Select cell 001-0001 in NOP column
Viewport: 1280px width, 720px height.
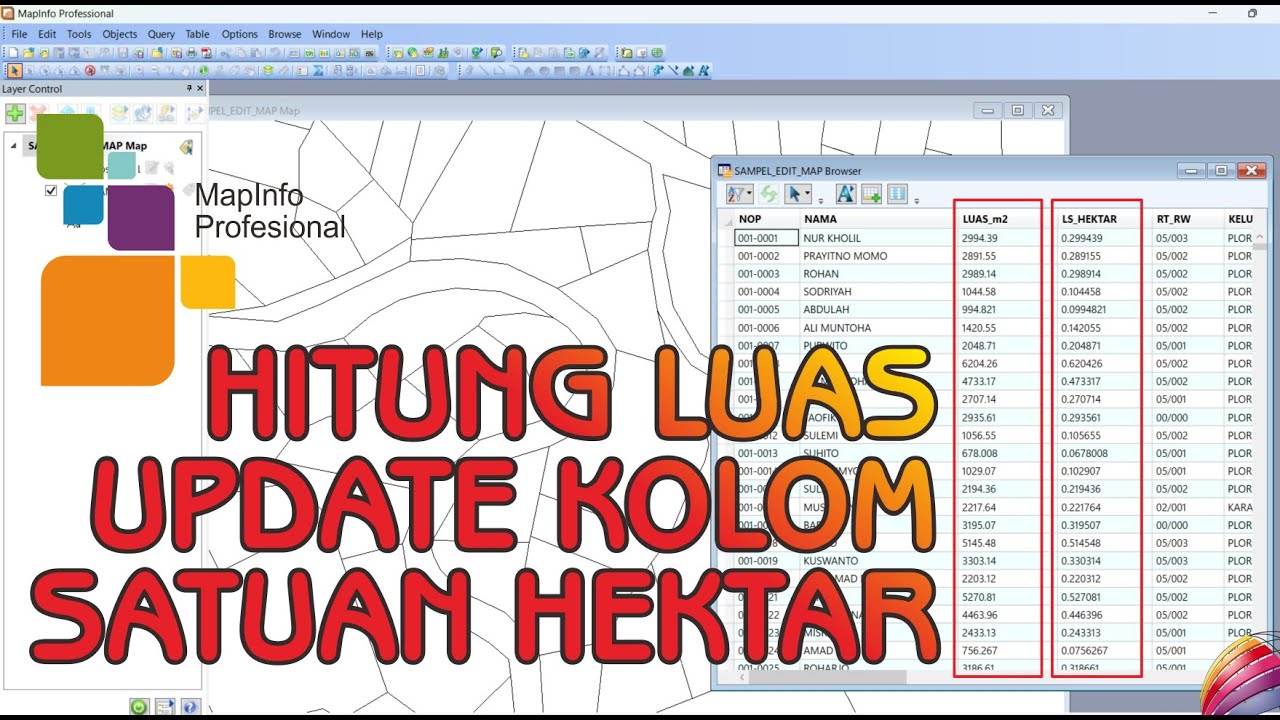tap(766, 238)
